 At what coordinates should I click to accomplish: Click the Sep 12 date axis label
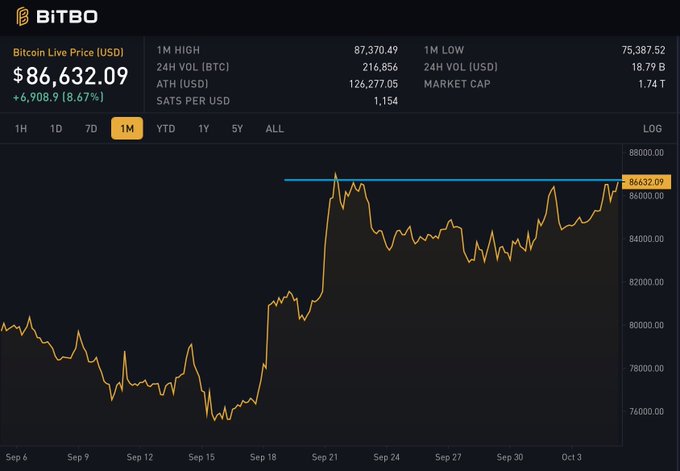point(140,457)
